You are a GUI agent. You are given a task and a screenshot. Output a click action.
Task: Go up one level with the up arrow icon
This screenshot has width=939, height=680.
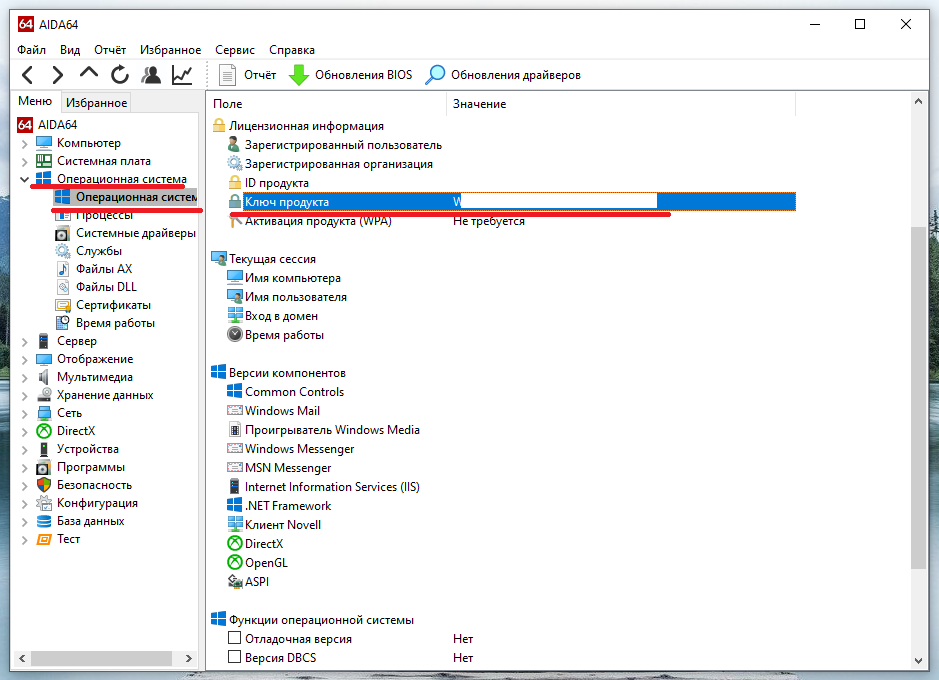click(89, 74)
